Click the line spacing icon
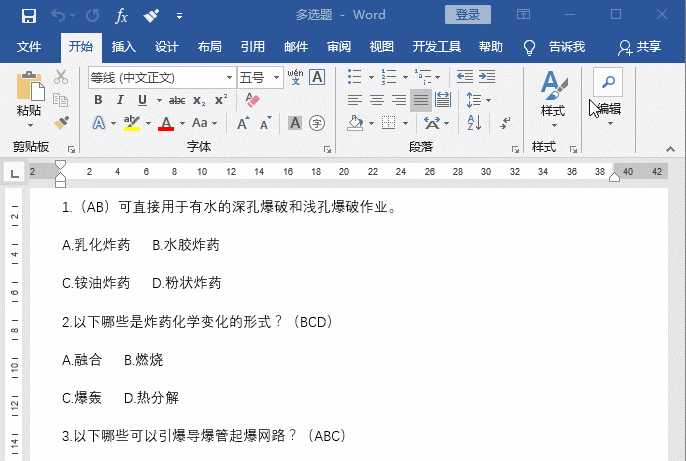This screenshot has width=686, height=461. pos(474,100)
